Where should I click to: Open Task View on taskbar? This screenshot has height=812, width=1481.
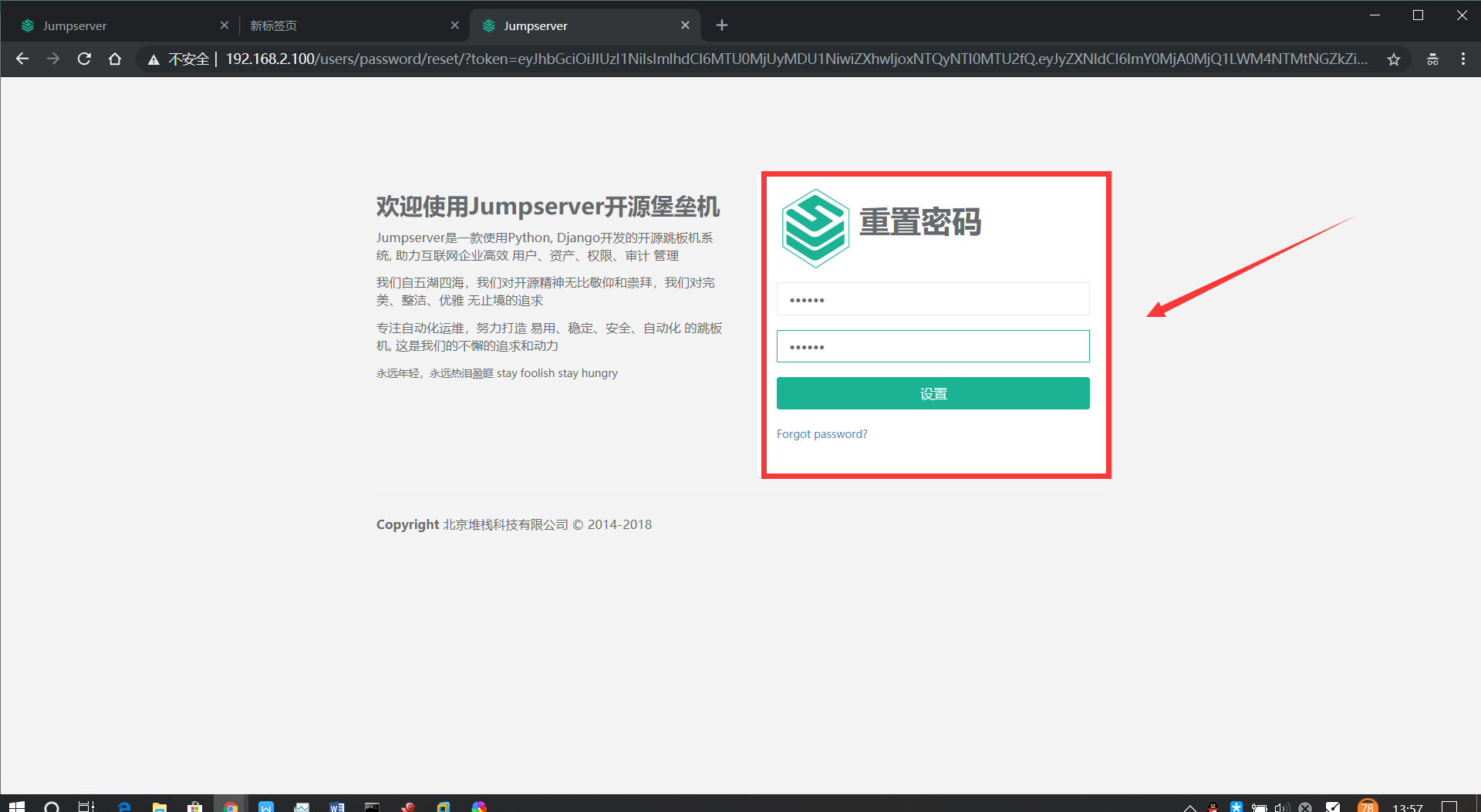(86, 807)
